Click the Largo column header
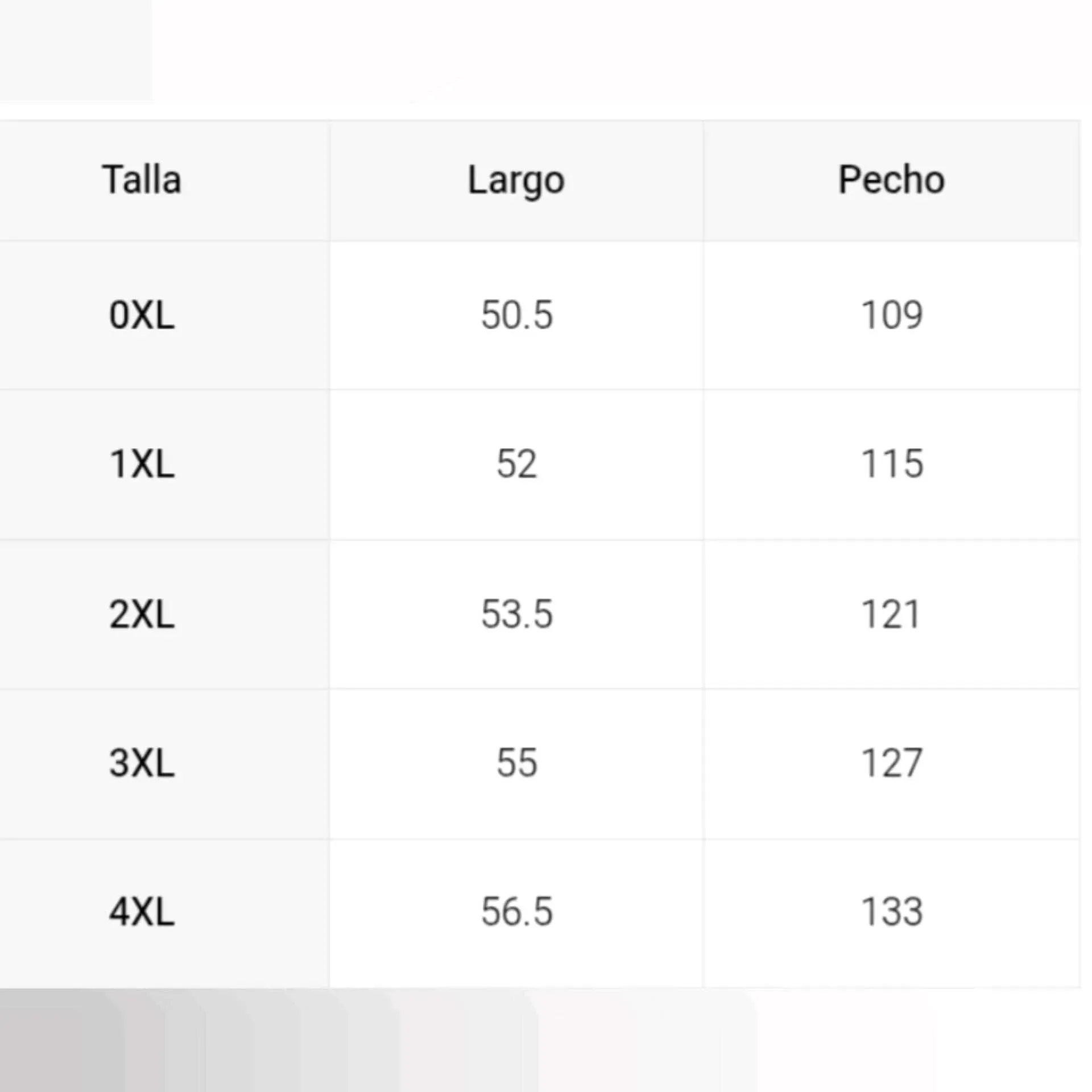 (516, 180)
